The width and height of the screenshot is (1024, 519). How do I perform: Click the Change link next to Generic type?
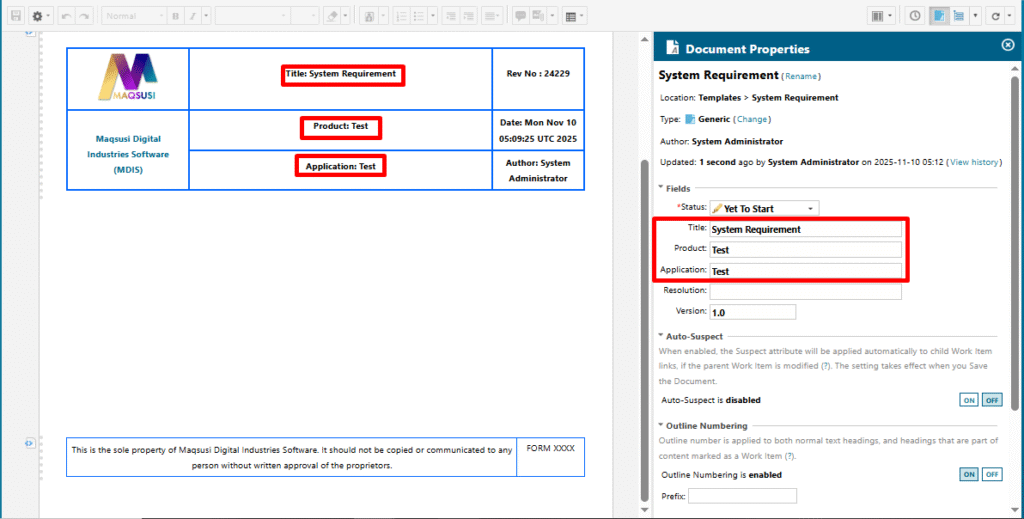point(752,119)
